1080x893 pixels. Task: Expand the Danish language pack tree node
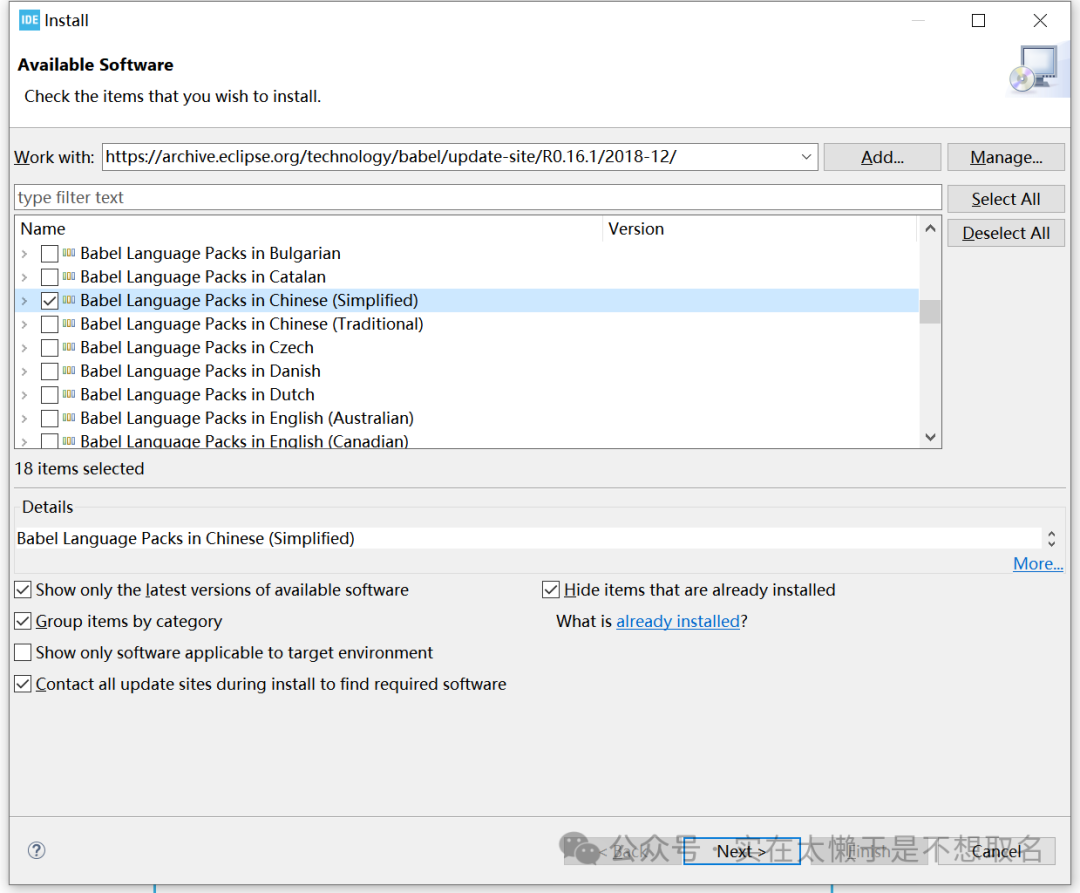[25, 371]
